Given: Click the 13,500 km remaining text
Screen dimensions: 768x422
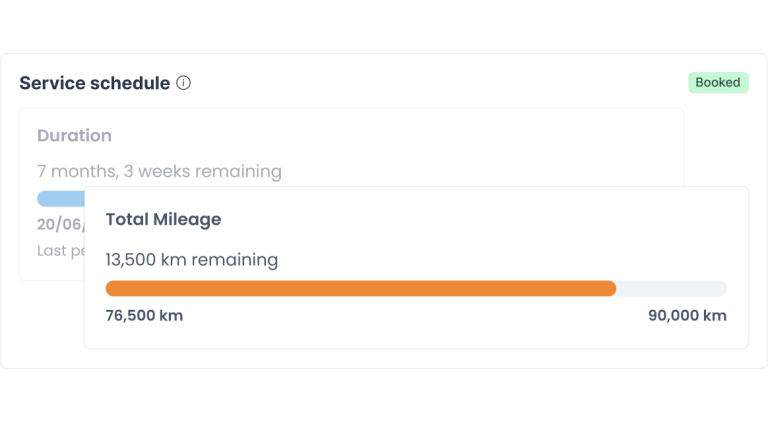Looking at the screenshot, I should tap(192, 259).
